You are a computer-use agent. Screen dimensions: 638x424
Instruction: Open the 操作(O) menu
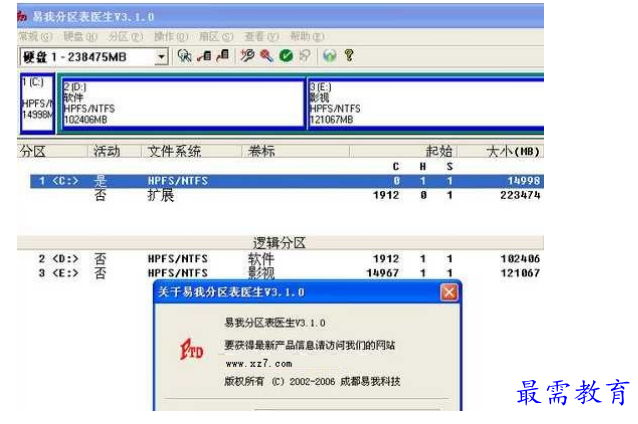171,37
